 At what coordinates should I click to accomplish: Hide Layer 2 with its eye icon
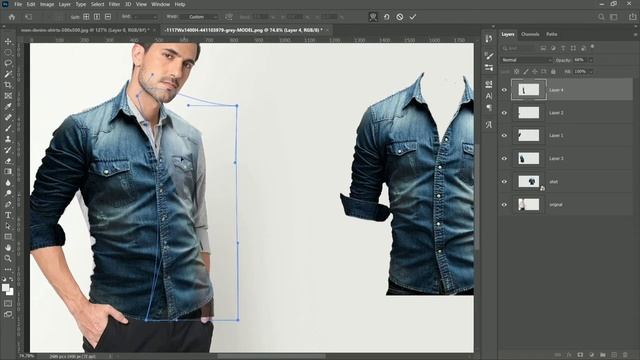(504, 113)
